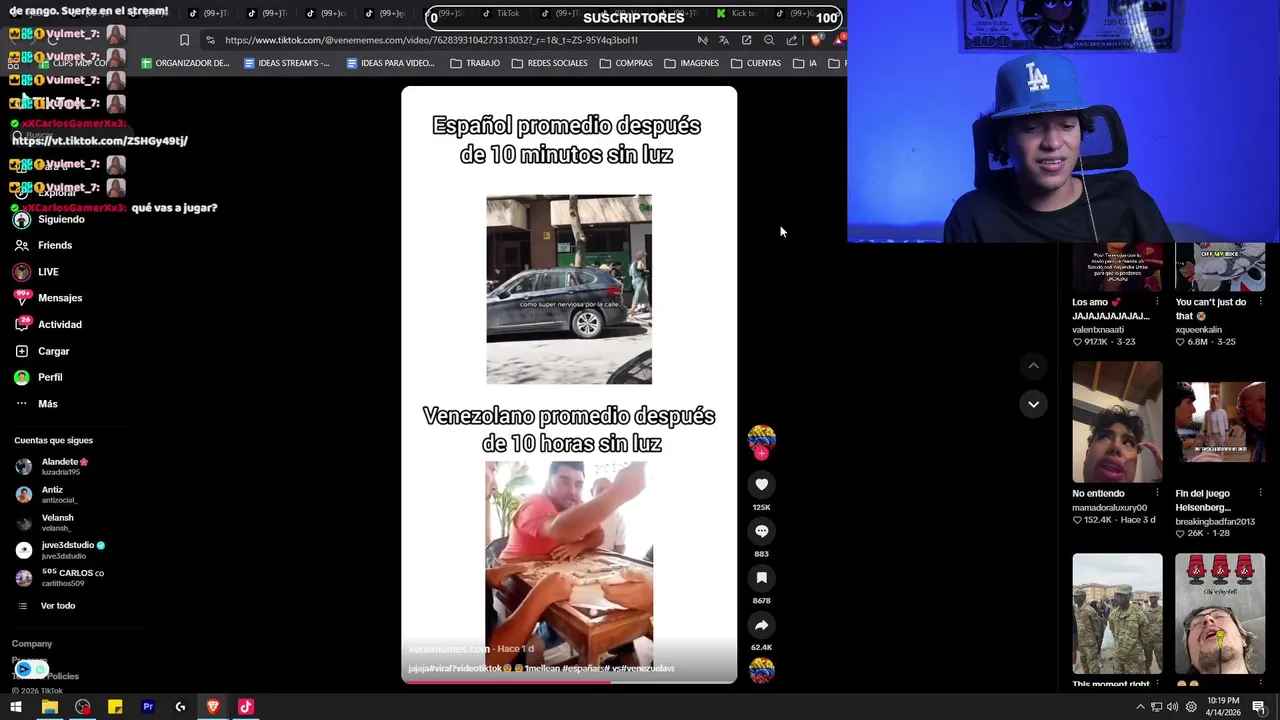Click the translate page icon in address bar
The height and width of the screenshot is (720, 1280).
click(x=723, y=40)
